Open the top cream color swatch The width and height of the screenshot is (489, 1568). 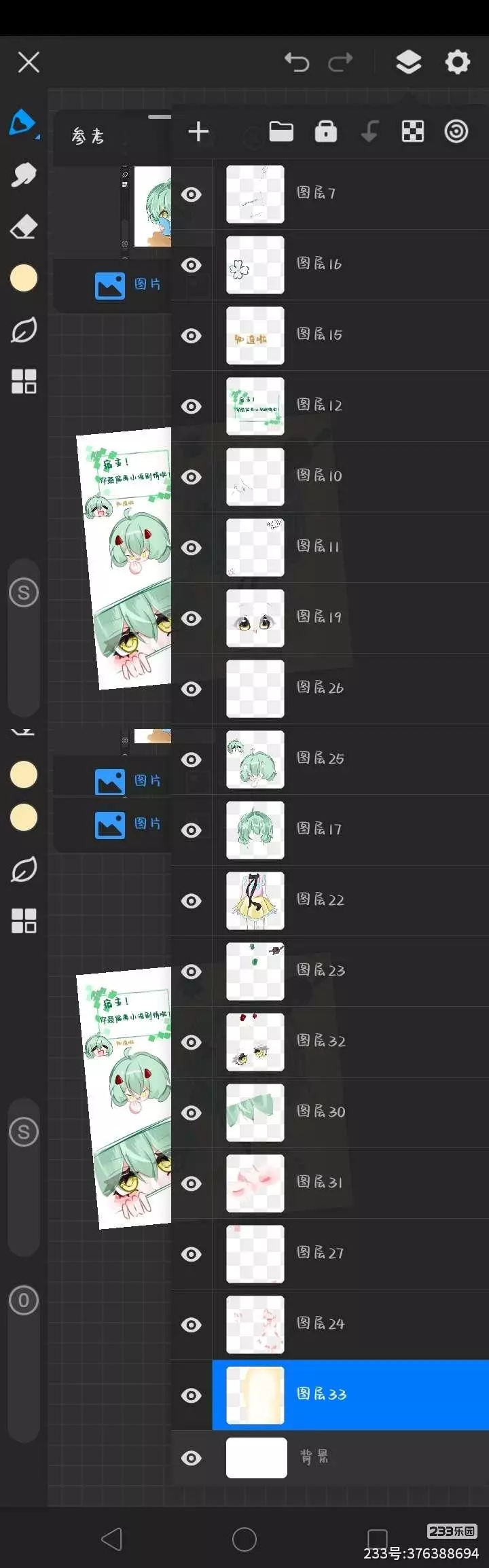coord(24,278)
